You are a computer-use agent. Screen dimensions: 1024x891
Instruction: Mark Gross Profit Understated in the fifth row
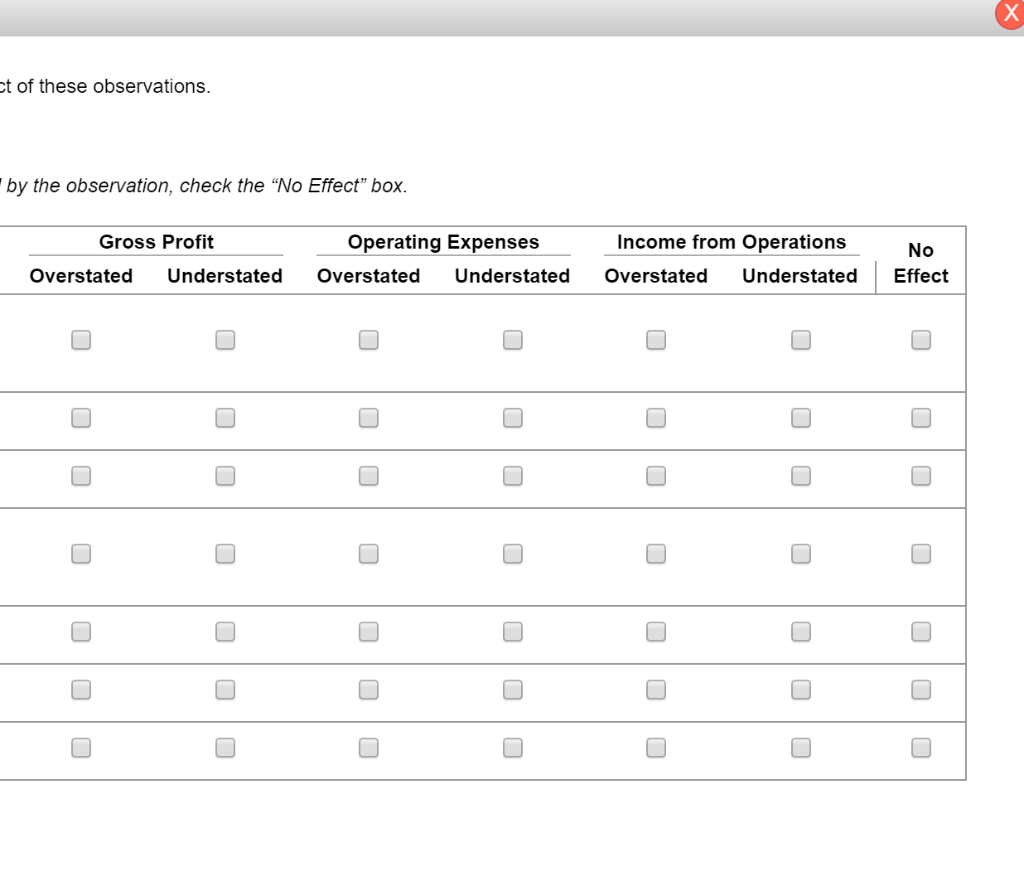coord(225,632)
